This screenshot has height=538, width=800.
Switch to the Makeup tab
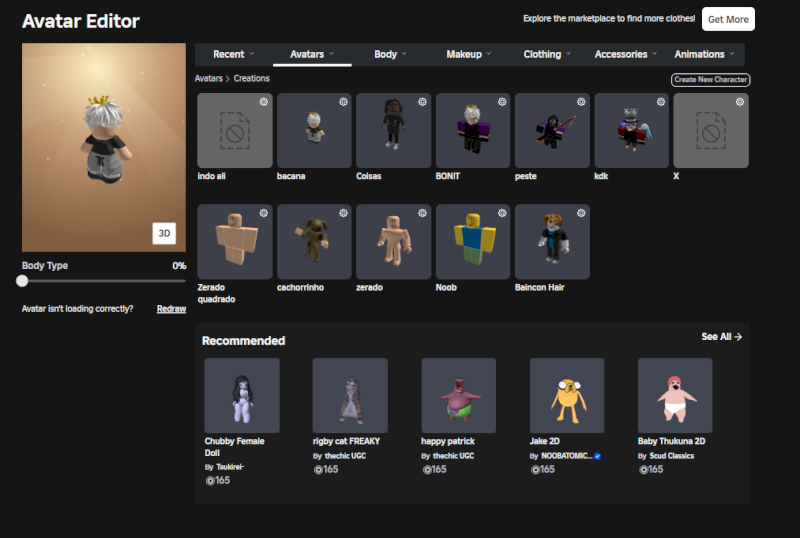468,54
